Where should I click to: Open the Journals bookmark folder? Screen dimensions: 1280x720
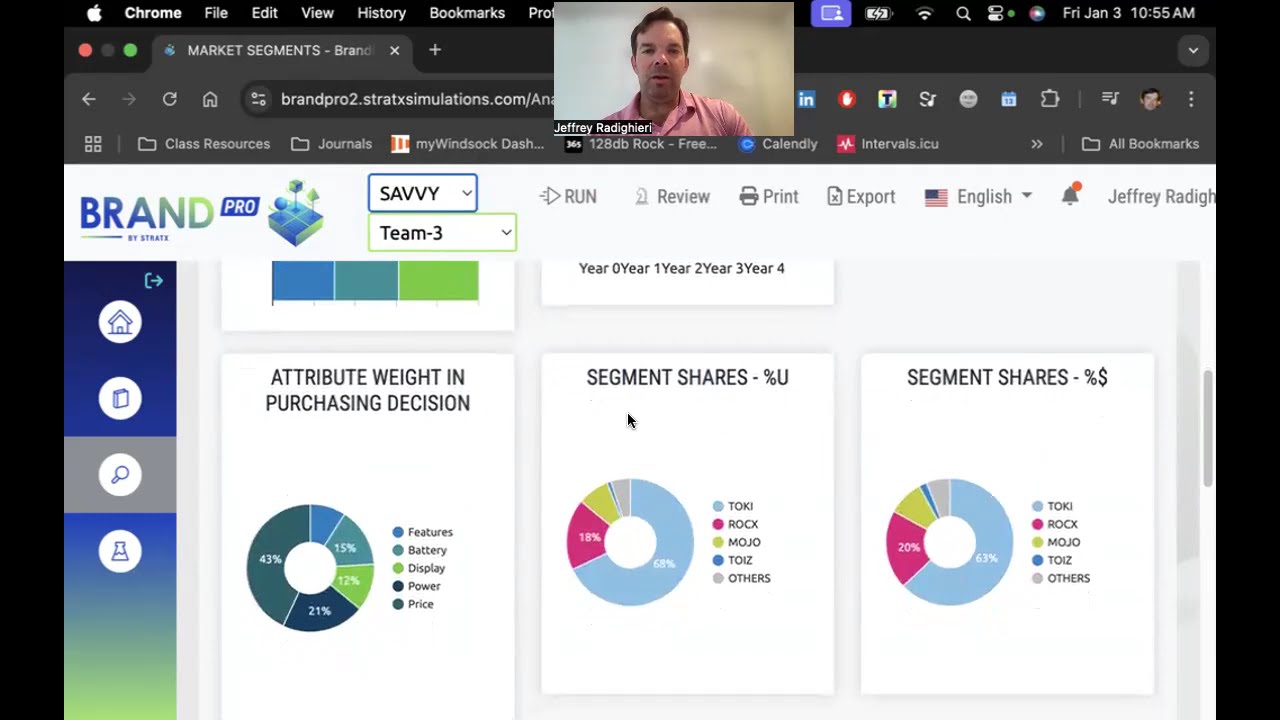[331, 144]
